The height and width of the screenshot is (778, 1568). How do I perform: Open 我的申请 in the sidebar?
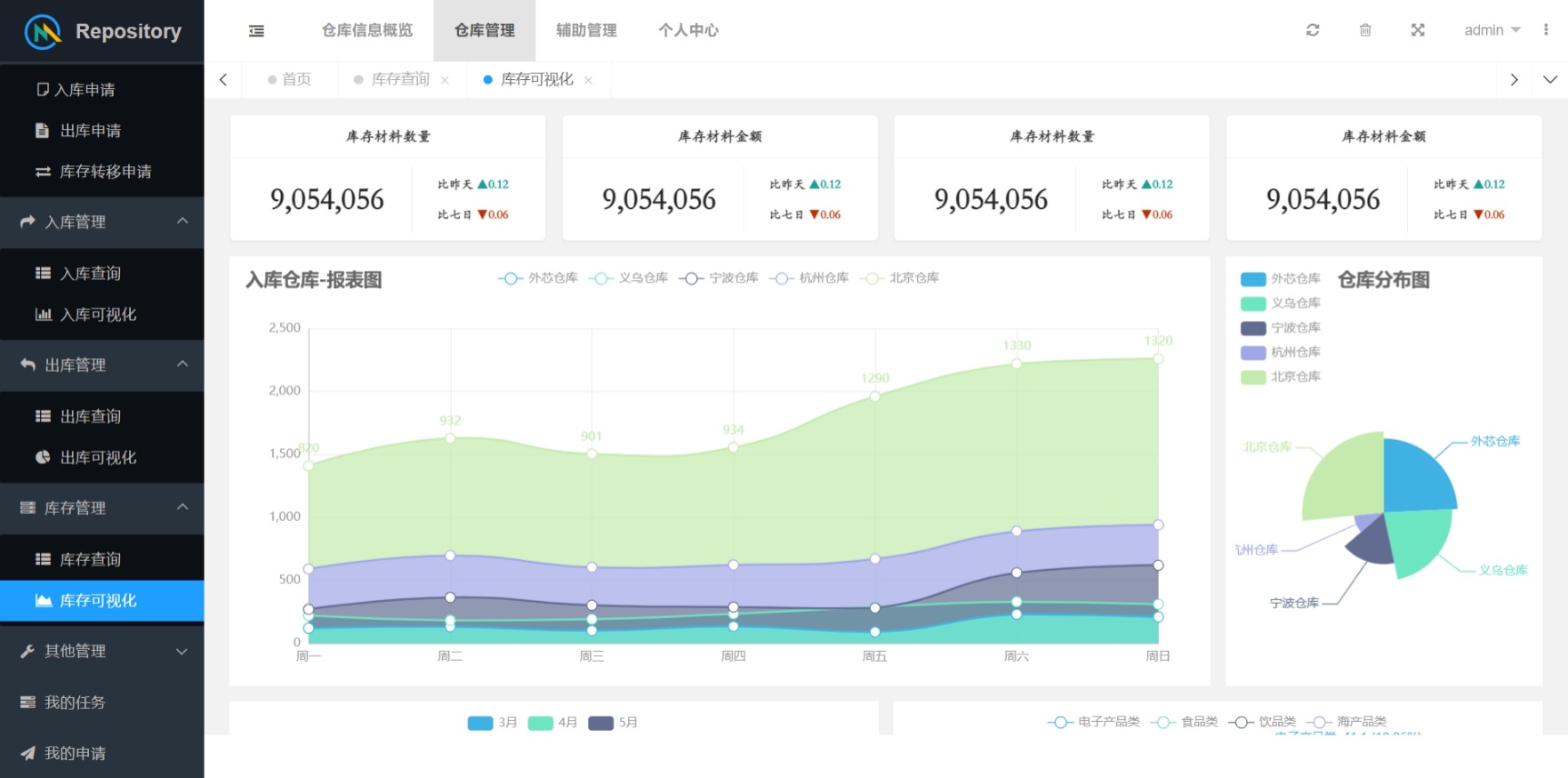pyautogui.click(x=101, y=753)
